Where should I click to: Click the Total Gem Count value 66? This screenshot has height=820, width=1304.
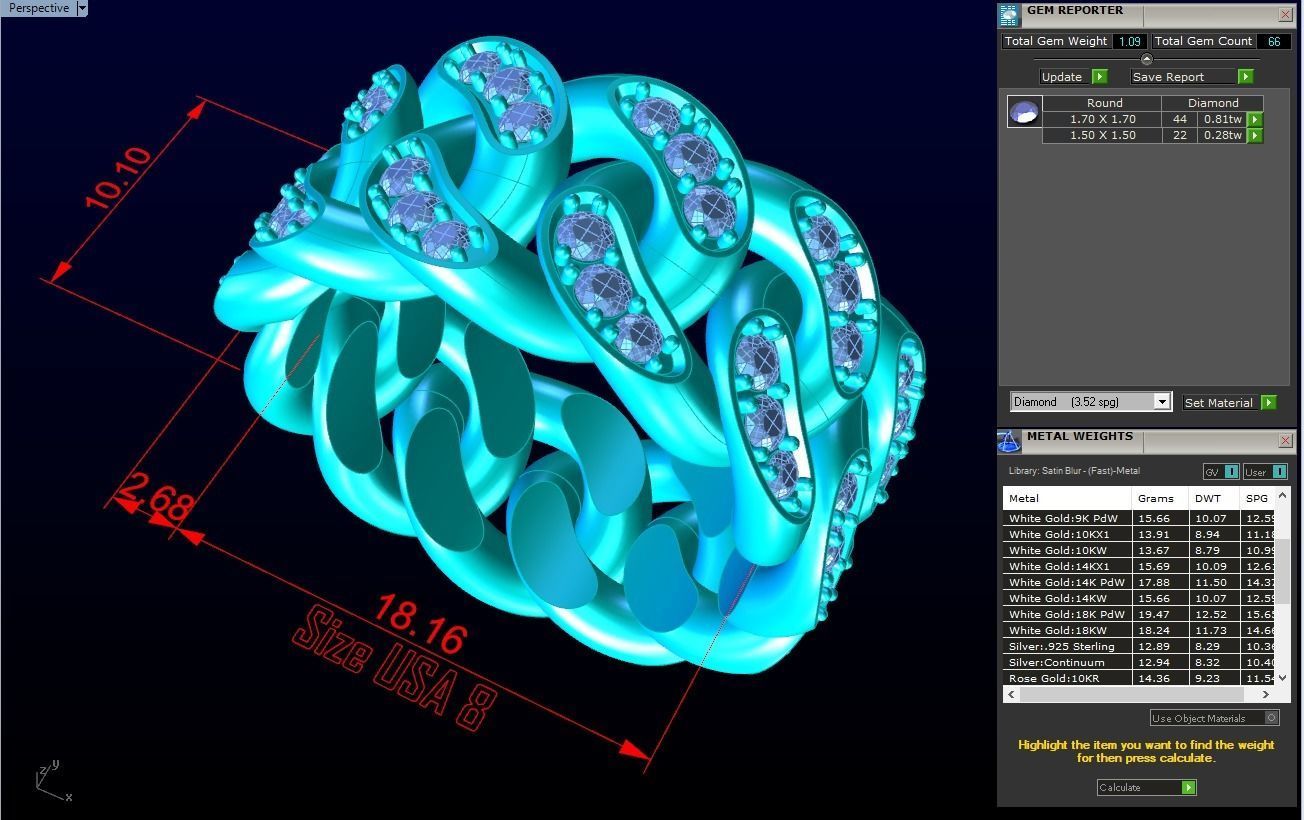1273,41
